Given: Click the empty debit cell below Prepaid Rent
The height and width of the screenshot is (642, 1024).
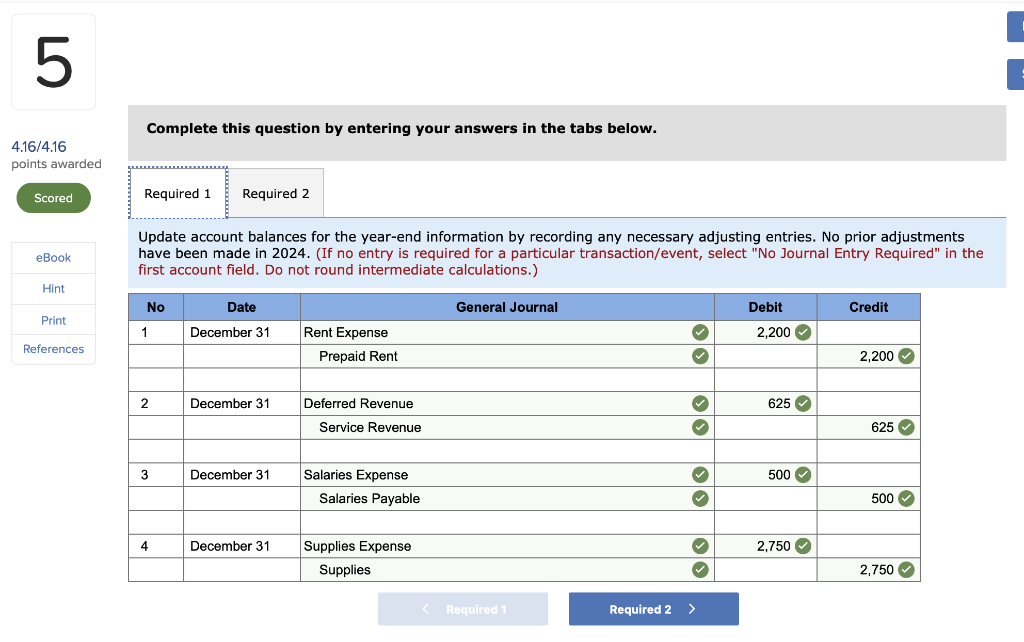Looking at the screenshot, I should pos(765,356).
